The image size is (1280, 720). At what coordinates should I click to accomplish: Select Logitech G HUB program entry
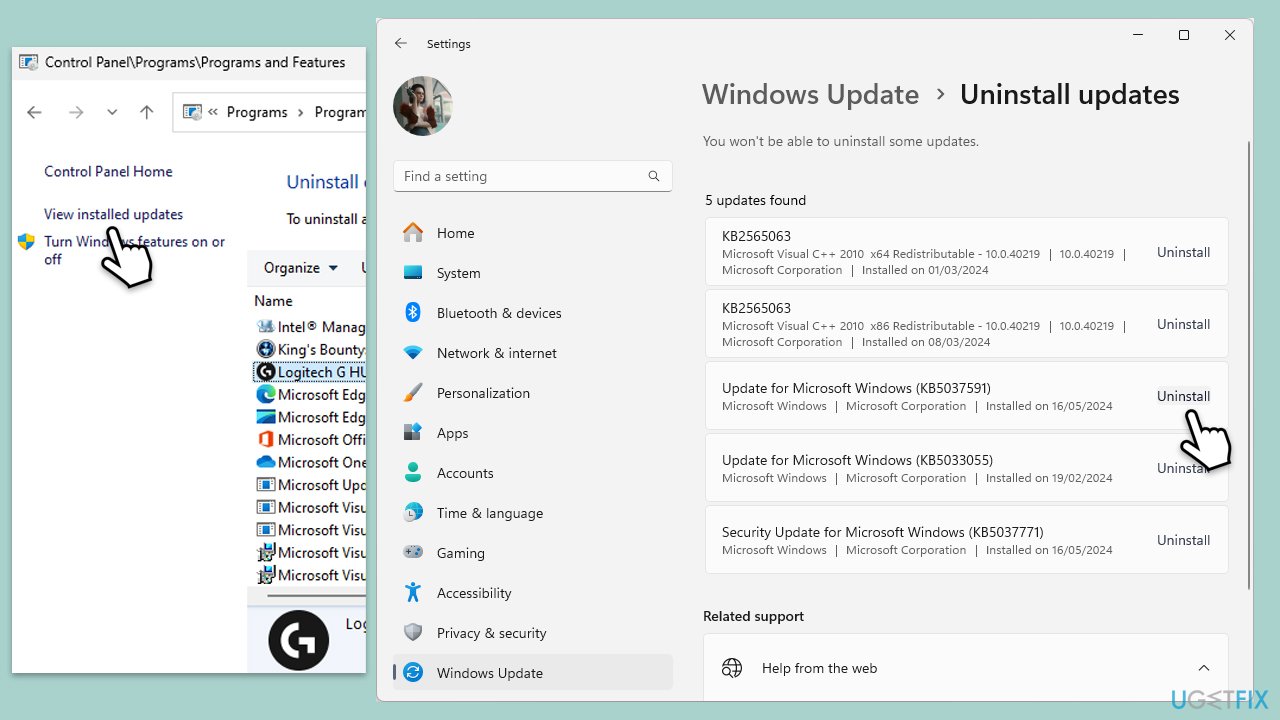[311, 372]
